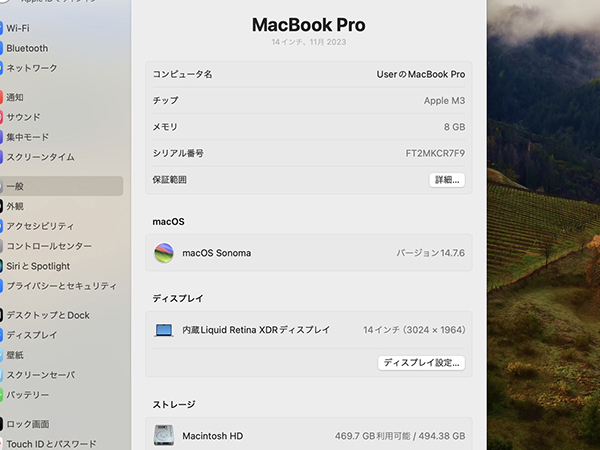The image size is (600, 450).
Task: Click the 詳細... warranty button
Action: (447, 180)
